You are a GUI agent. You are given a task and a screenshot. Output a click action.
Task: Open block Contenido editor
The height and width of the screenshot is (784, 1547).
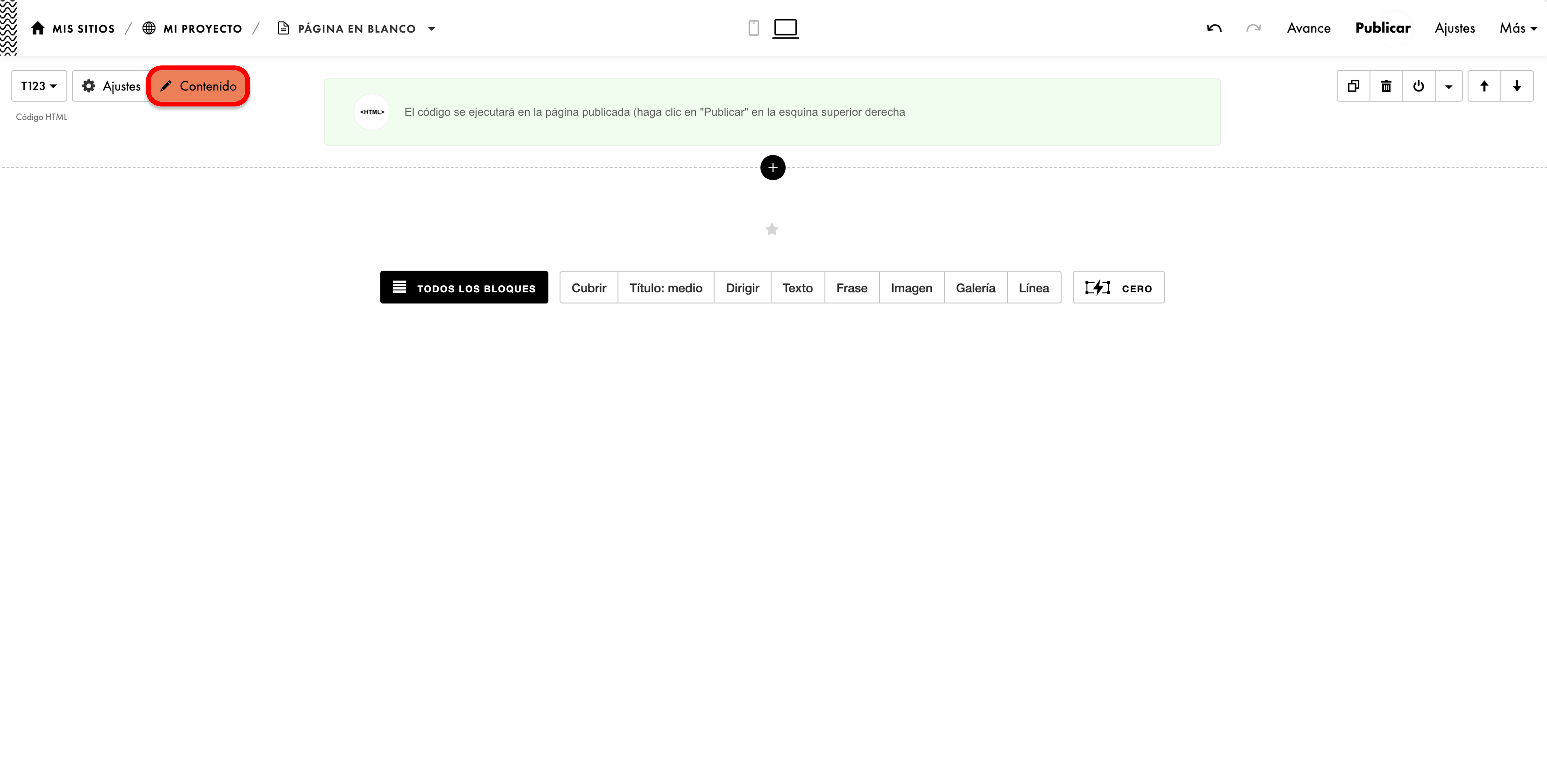tap(198, 86)
